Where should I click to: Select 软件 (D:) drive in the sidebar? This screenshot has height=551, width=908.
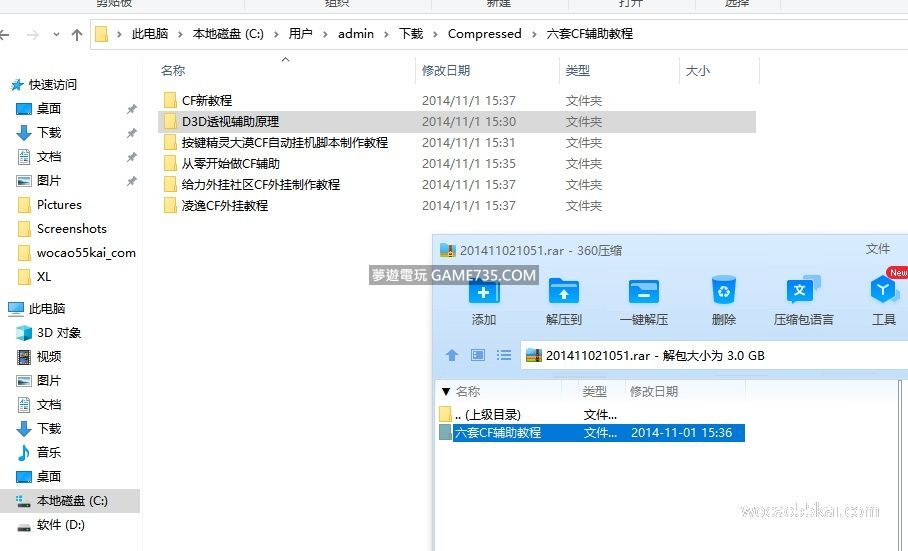point(60,525)
